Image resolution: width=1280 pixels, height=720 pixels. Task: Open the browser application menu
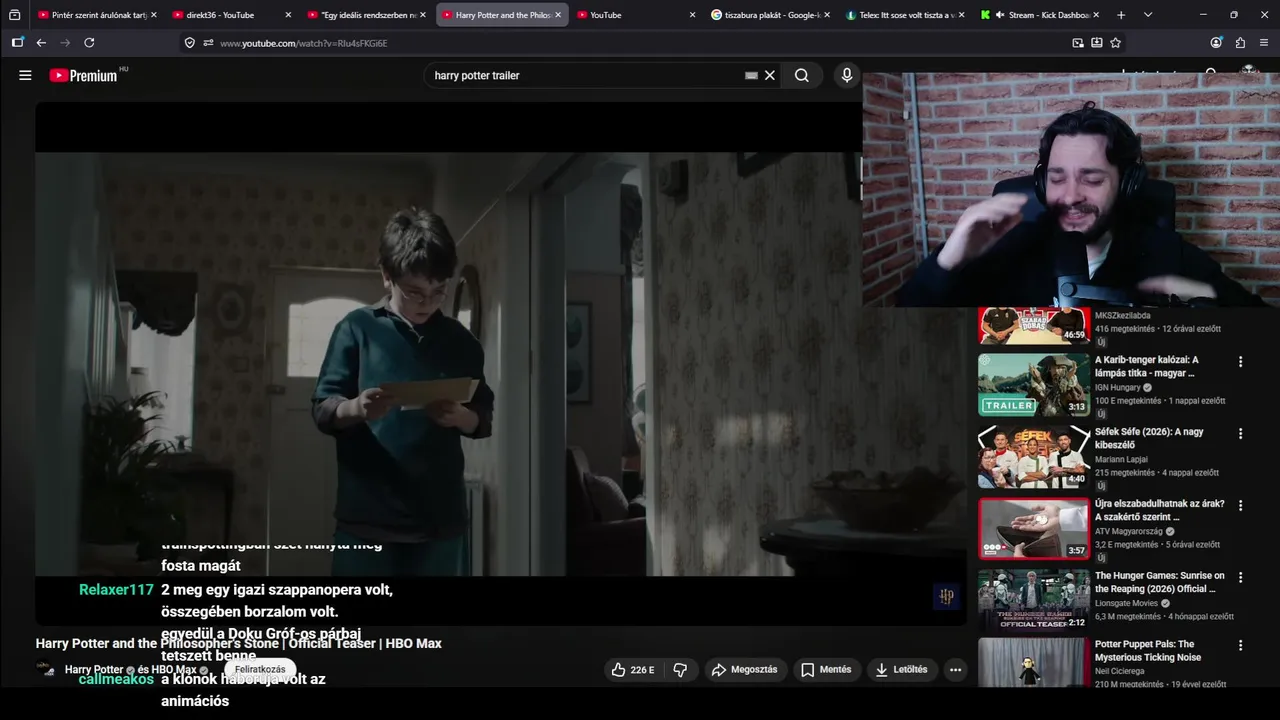(x=1264, y=43)
